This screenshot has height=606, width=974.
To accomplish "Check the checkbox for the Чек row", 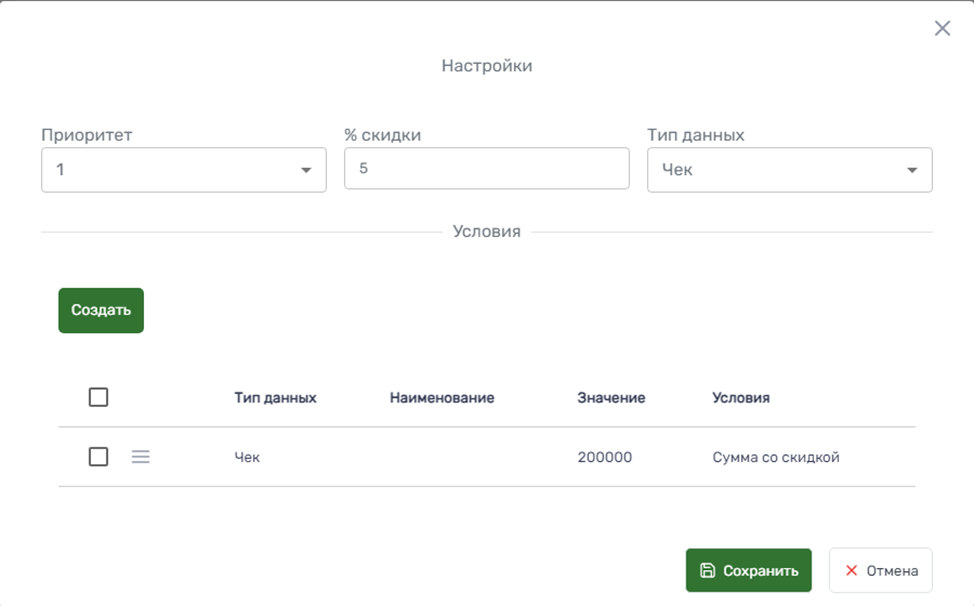I will (x=98, y=457).
